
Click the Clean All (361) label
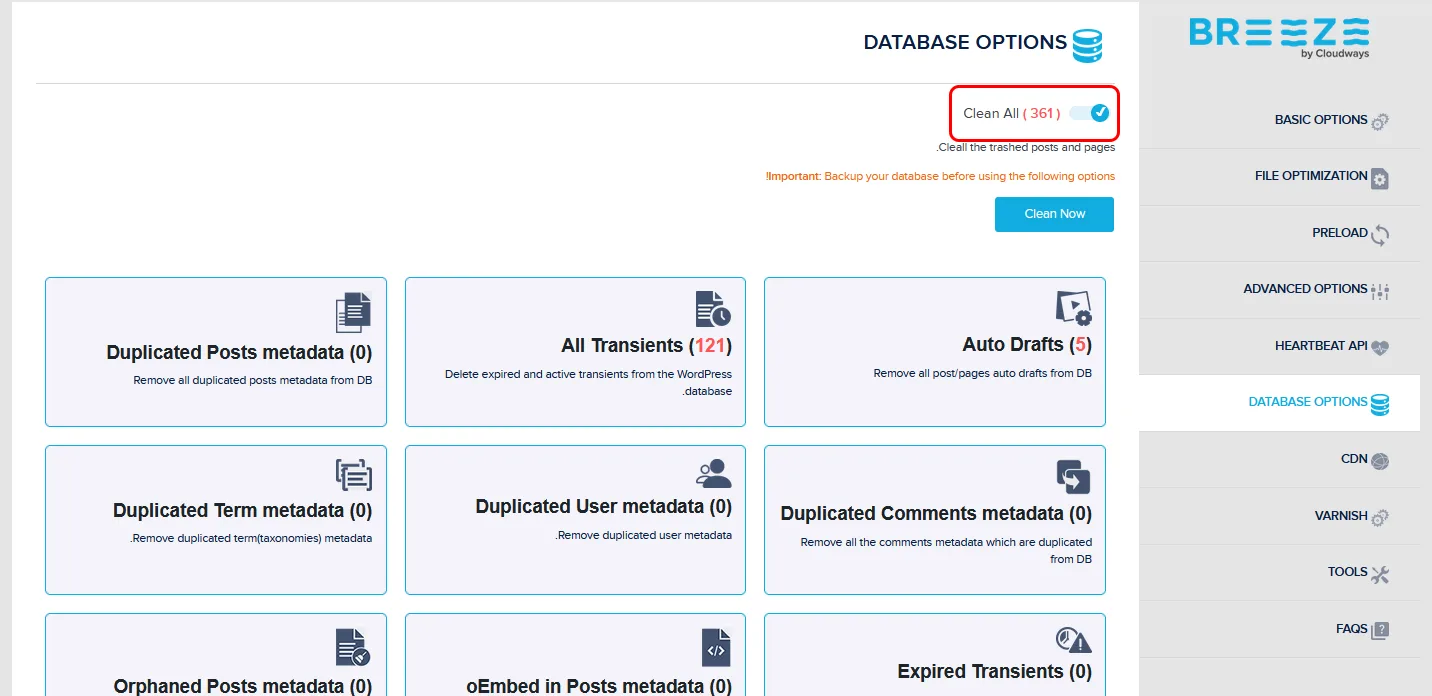[1011, 113]
